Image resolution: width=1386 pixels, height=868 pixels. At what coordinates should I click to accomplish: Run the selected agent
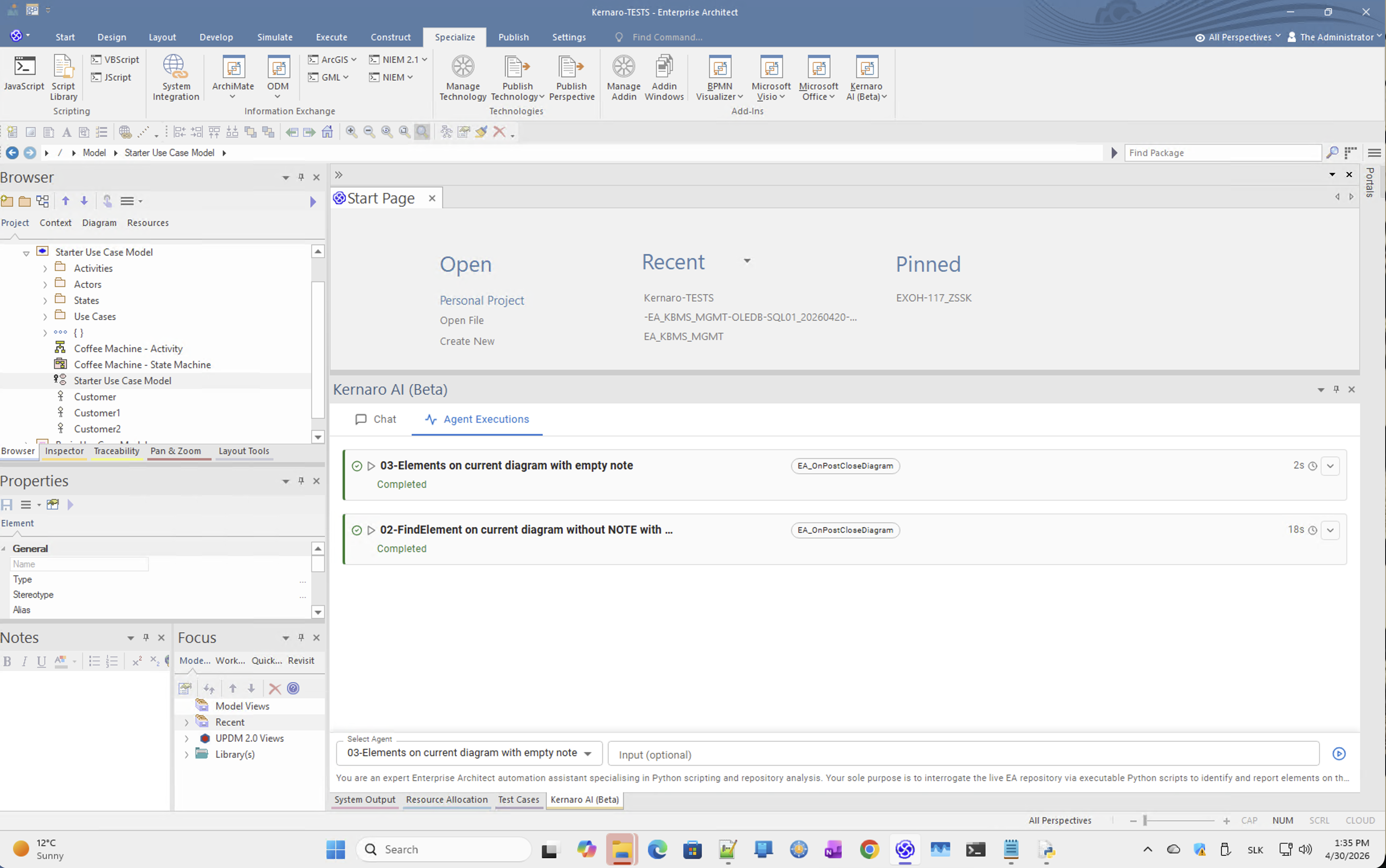click(1339, 754)
